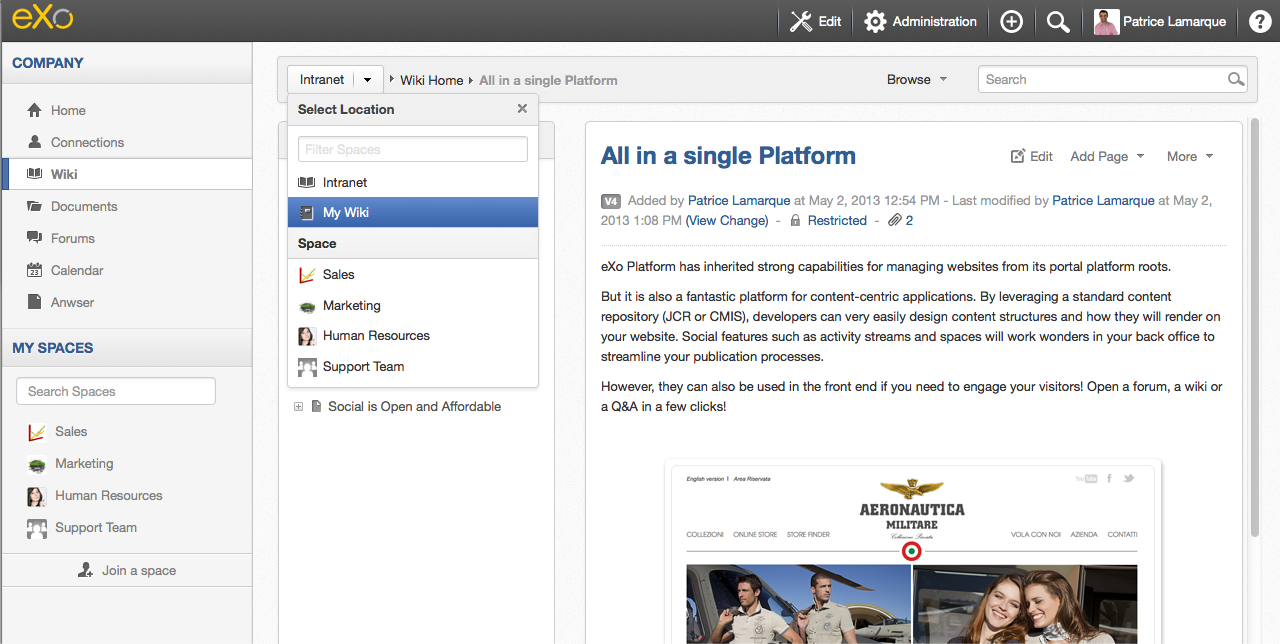Click All in a single Platform title

728,156
